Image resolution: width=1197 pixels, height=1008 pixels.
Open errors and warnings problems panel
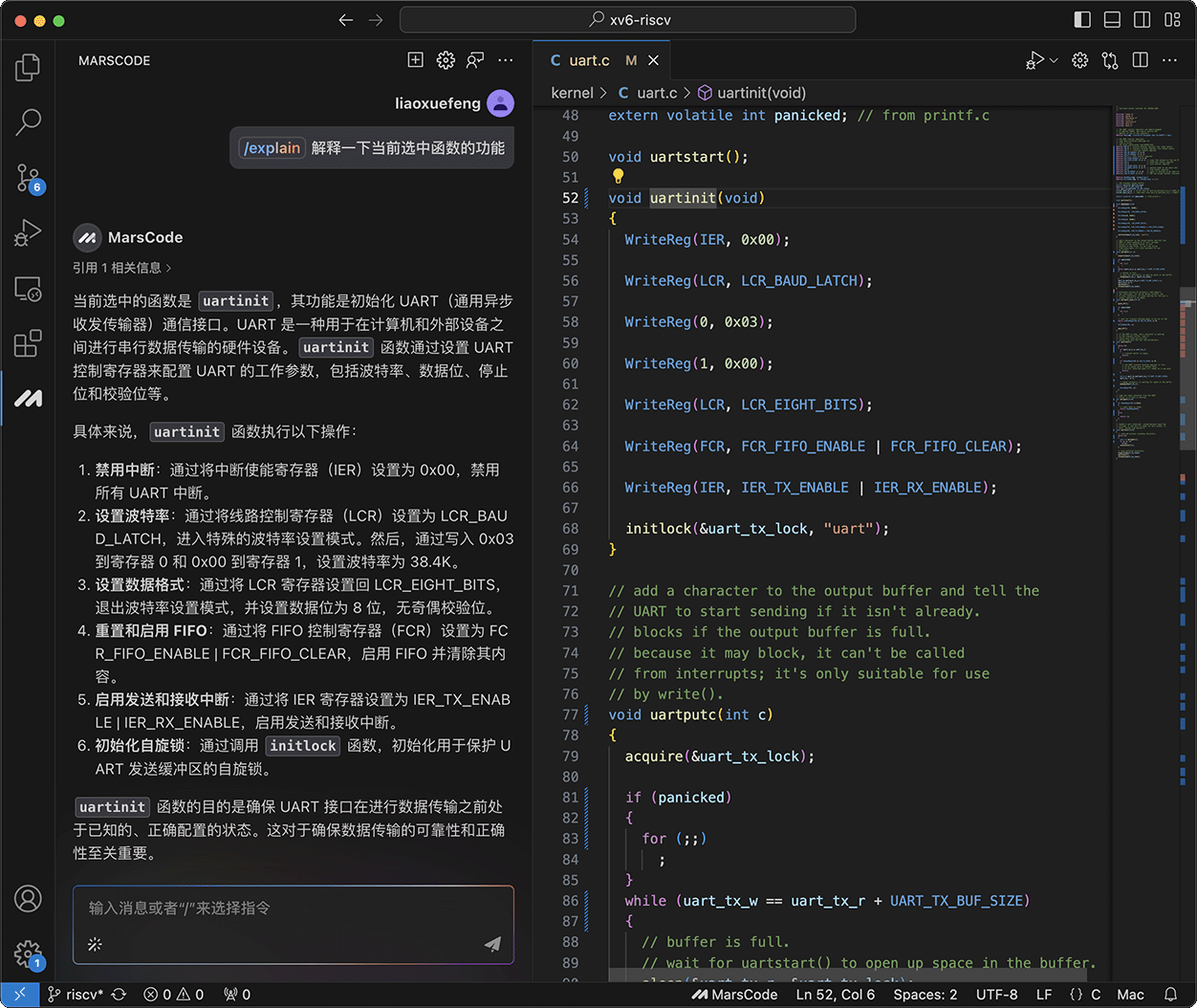(x=173, y=995)
